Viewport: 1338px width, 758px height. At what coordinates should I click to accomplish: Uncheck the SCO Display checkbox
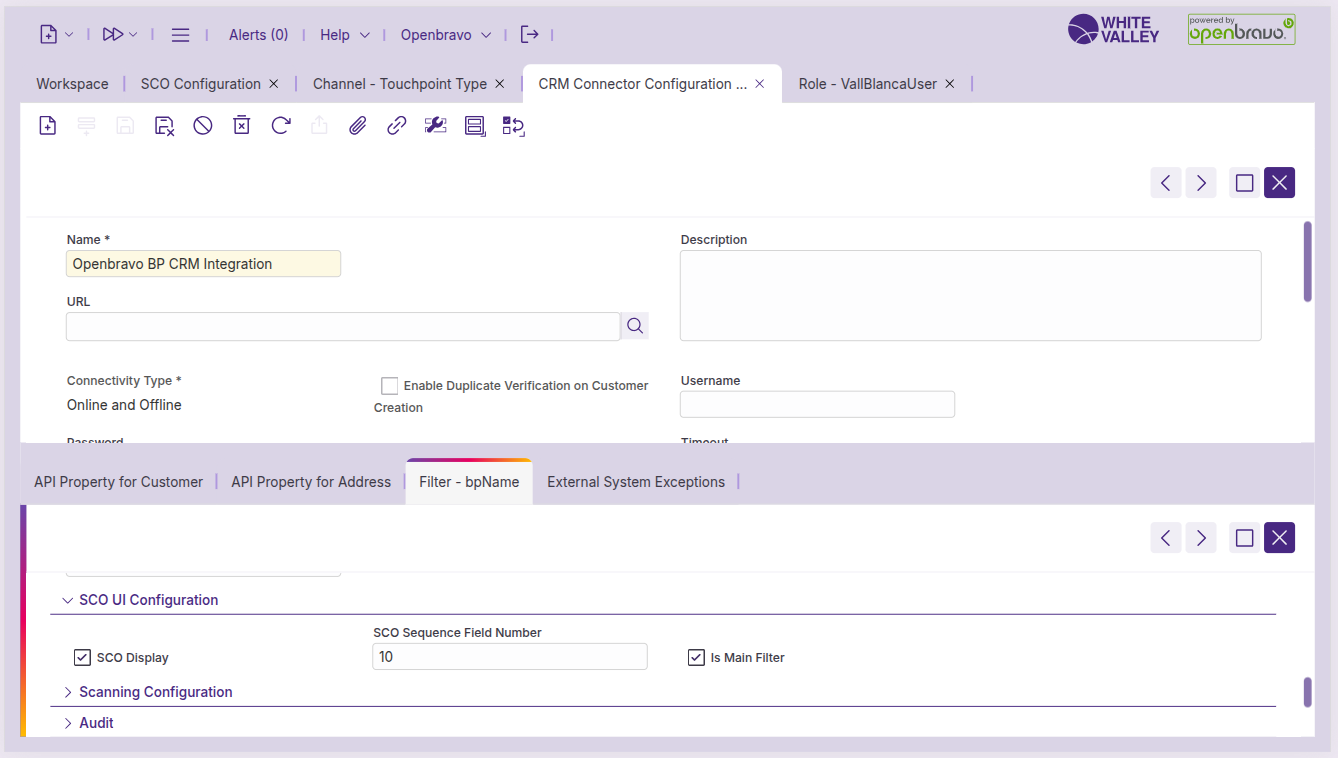[x=83, y=658]
